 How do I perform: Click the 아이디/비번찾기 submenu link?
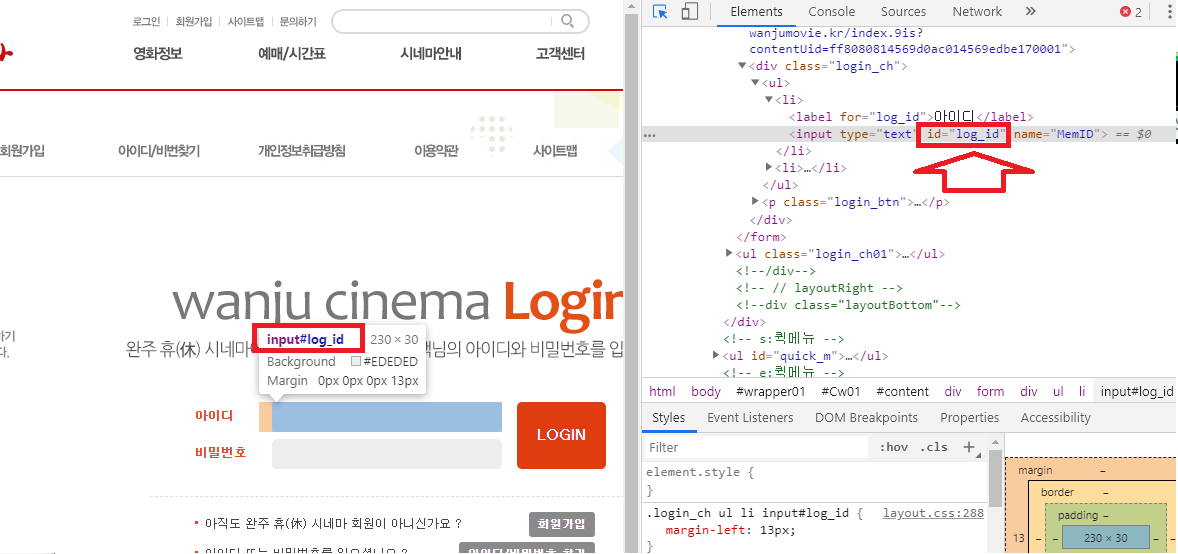click(159, 150)
